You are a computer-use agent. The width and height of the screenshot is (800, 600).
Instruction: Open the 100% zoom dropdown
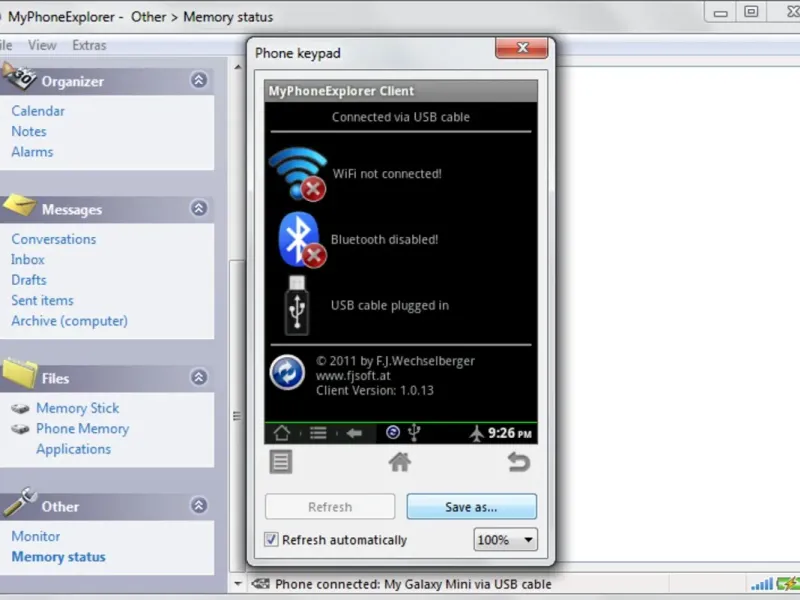pyautogui.click(x=506, y=539)
